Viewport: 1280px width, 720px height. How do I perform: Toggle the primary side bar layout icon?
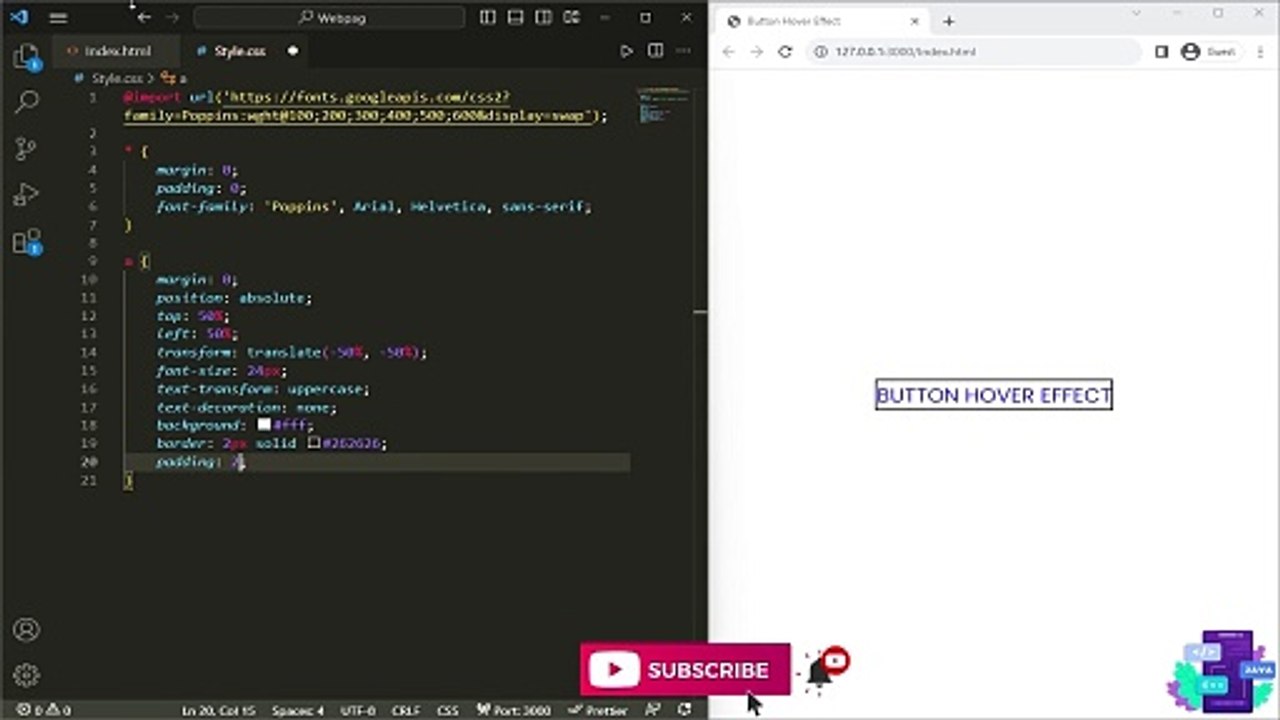pyautogui.click(x=487, y=17)
